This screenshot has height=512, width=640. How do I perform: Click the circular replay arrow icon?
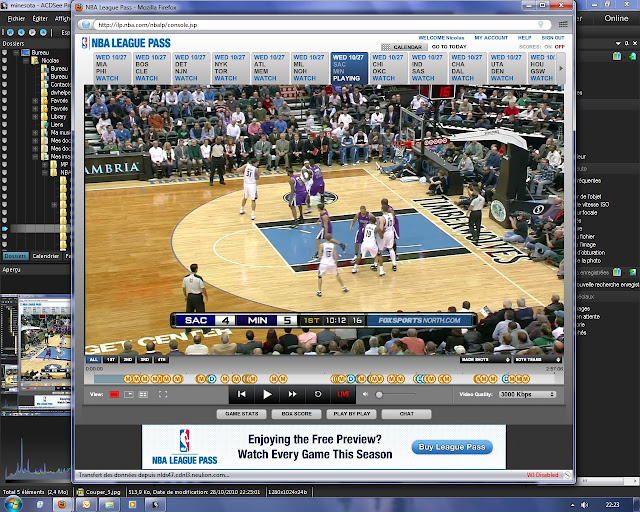tap(318, 394)
